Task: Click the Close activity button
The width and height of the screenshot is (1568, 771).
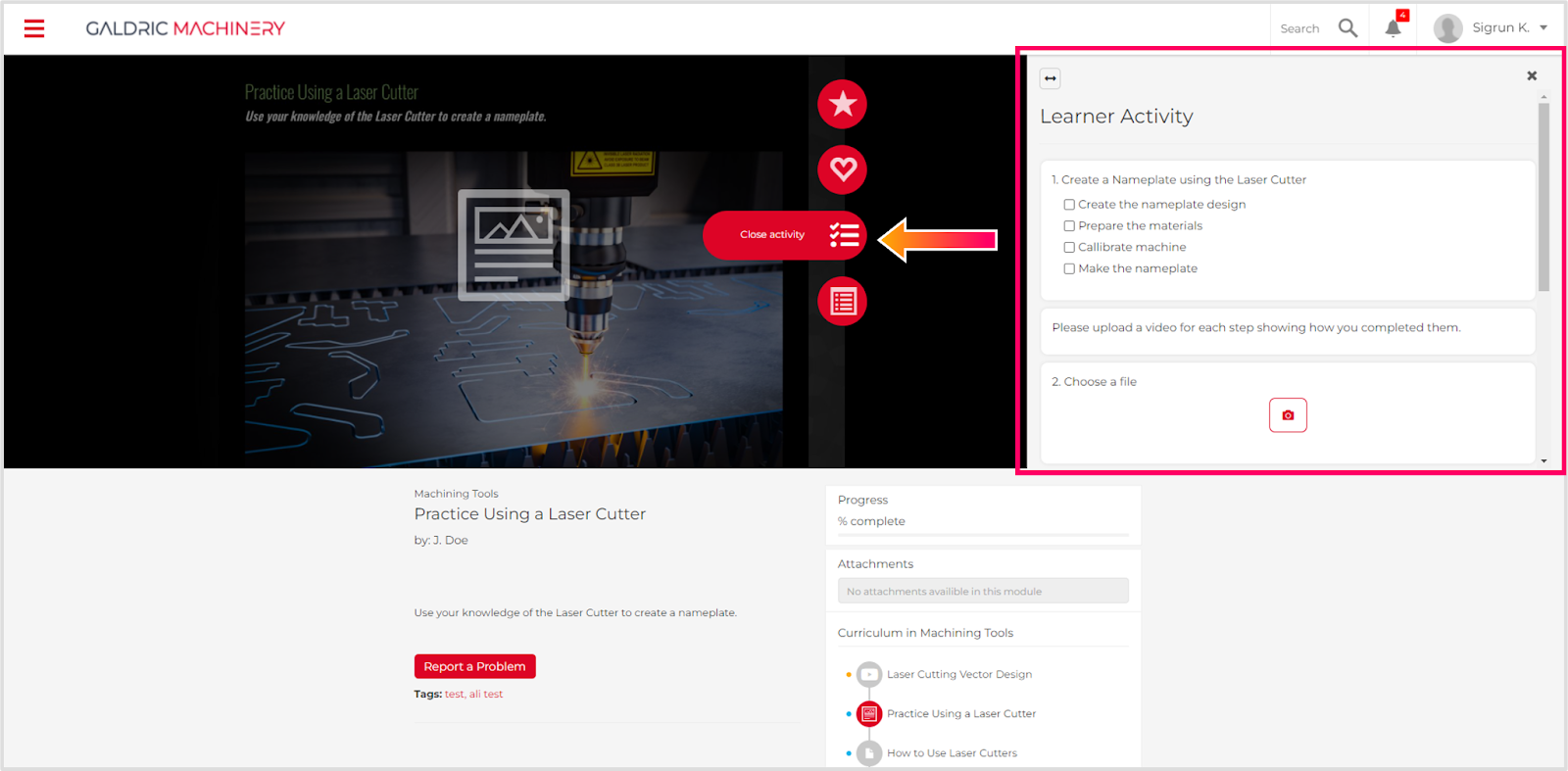Action: [785, 235]
